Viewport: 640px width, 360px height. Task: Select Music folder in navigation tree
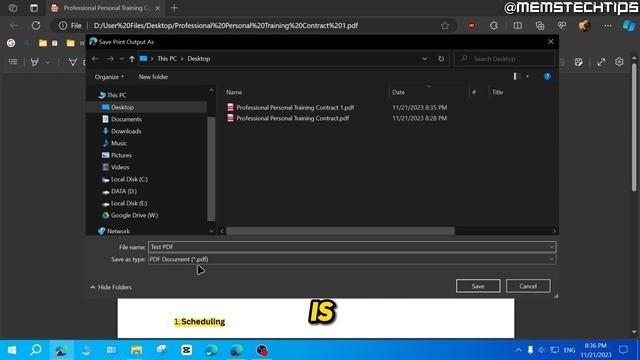(114, 143)
